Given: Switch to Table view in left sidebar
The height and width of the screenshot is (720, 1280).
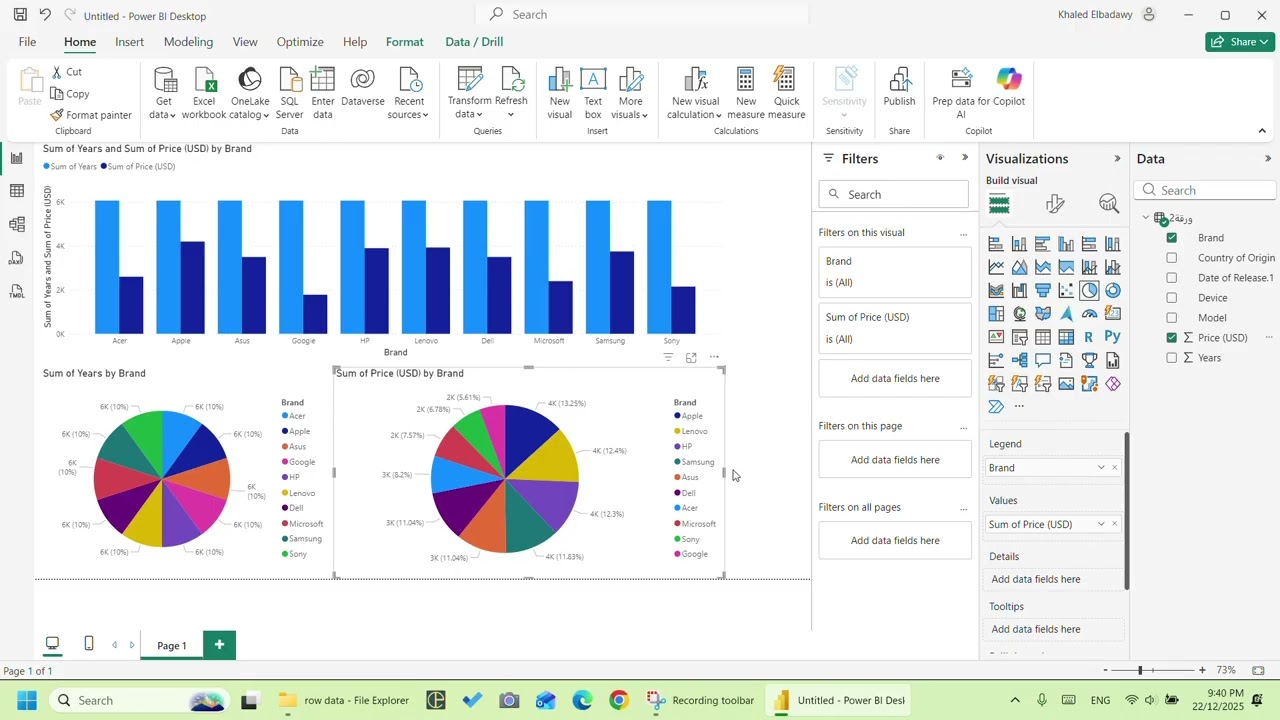Looking at the screenshot, I should point(17,191).
